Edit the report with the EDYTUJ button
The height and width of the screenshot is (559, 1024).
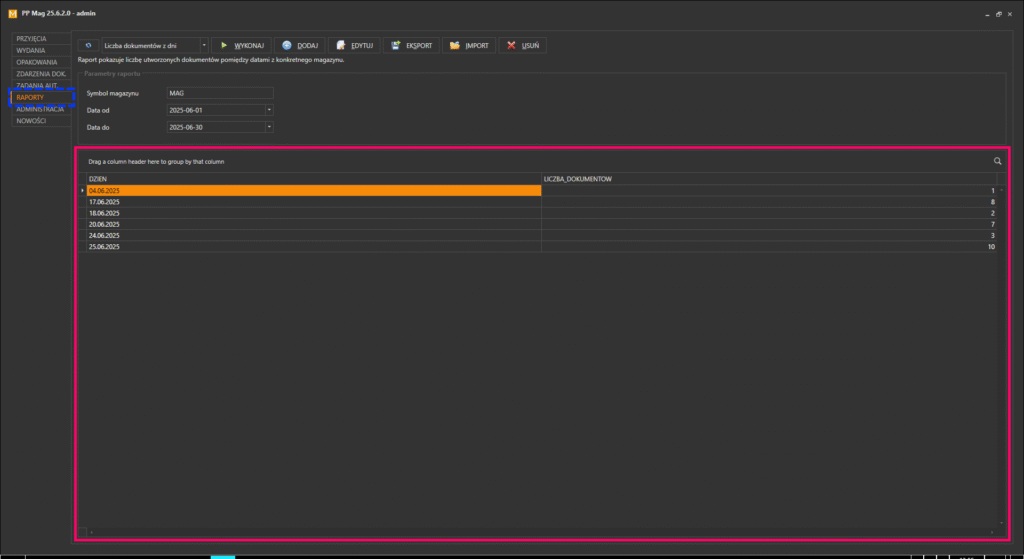click(x=354, y=46)
